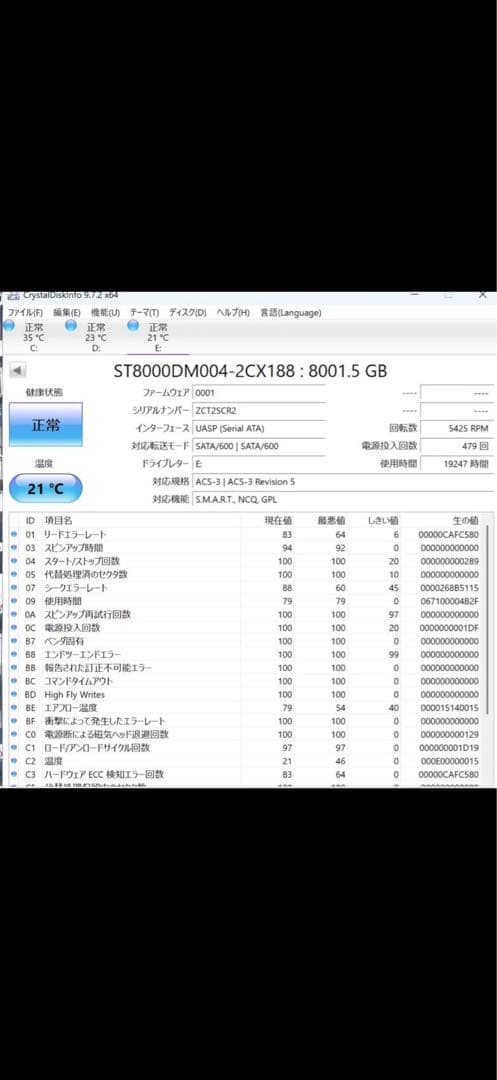497x1080 pixels.
Task: Select the スタート/ストップ回数 row name
Action: pos(82,561)
